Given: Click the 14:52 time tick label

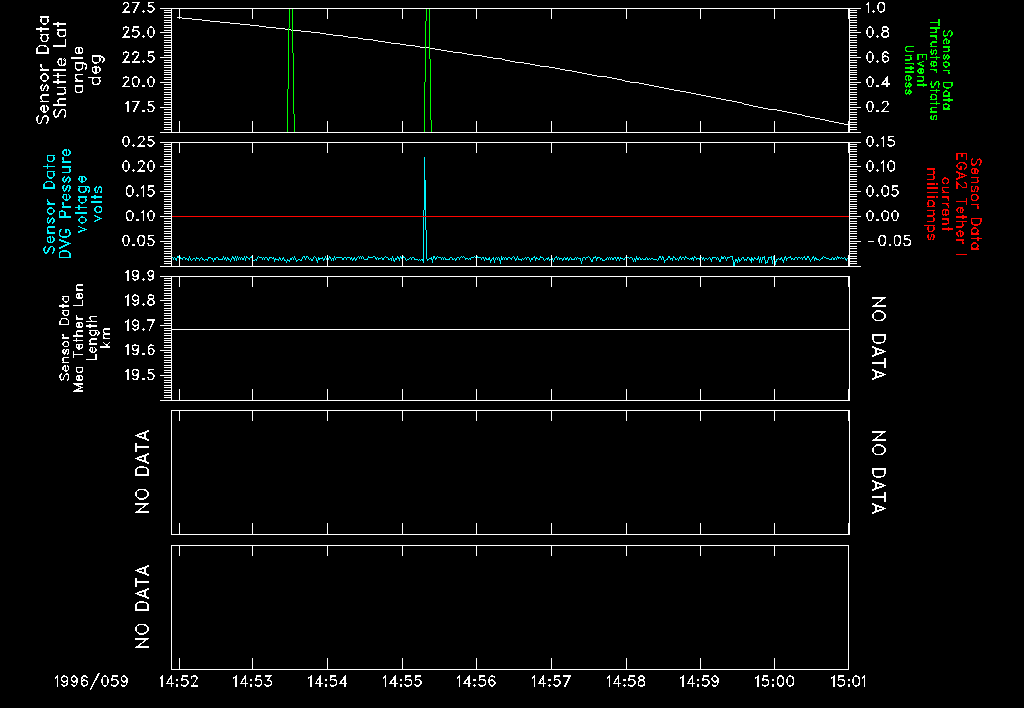Looking at the screenshot, I should (178, 681).
